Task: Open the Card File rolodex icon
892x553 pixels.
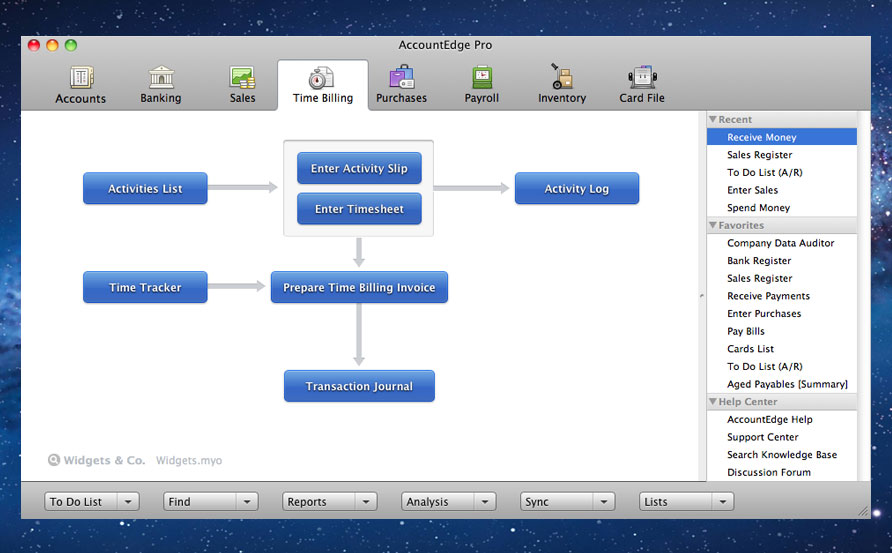Action: [x=642, y=77]
